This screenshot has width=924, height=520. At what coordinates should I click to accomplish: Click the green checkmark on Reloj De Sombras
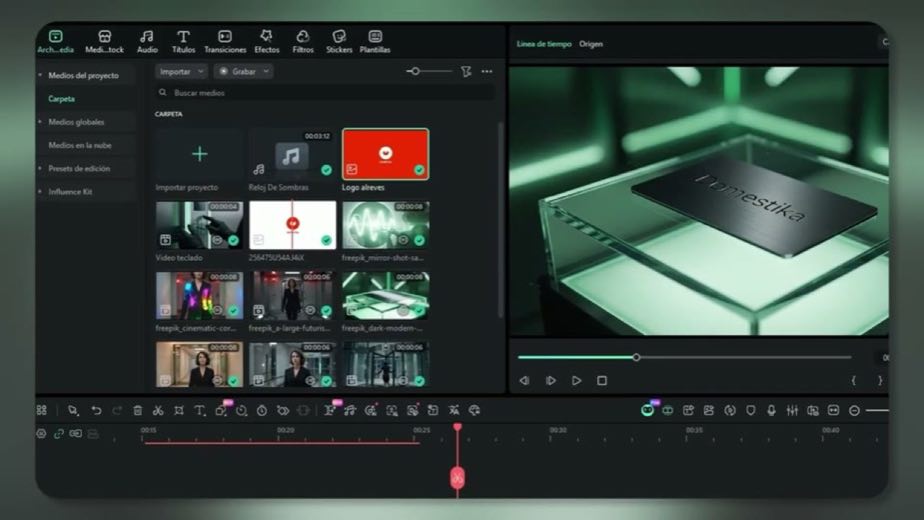[326, 170]
